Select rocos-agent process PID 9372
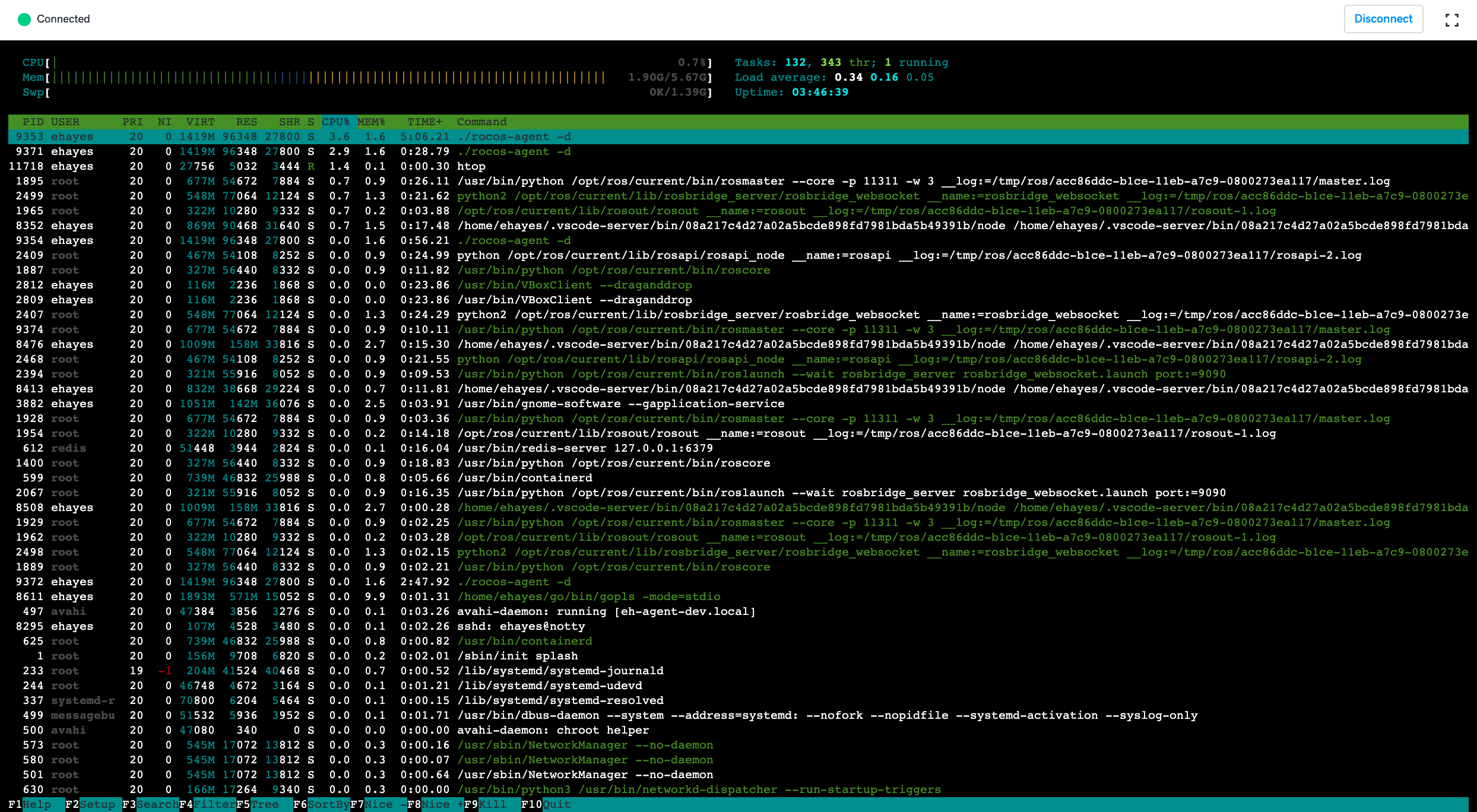Image resolution: width=1477 pixels, height=812 pixels. [x=738, y=582]
